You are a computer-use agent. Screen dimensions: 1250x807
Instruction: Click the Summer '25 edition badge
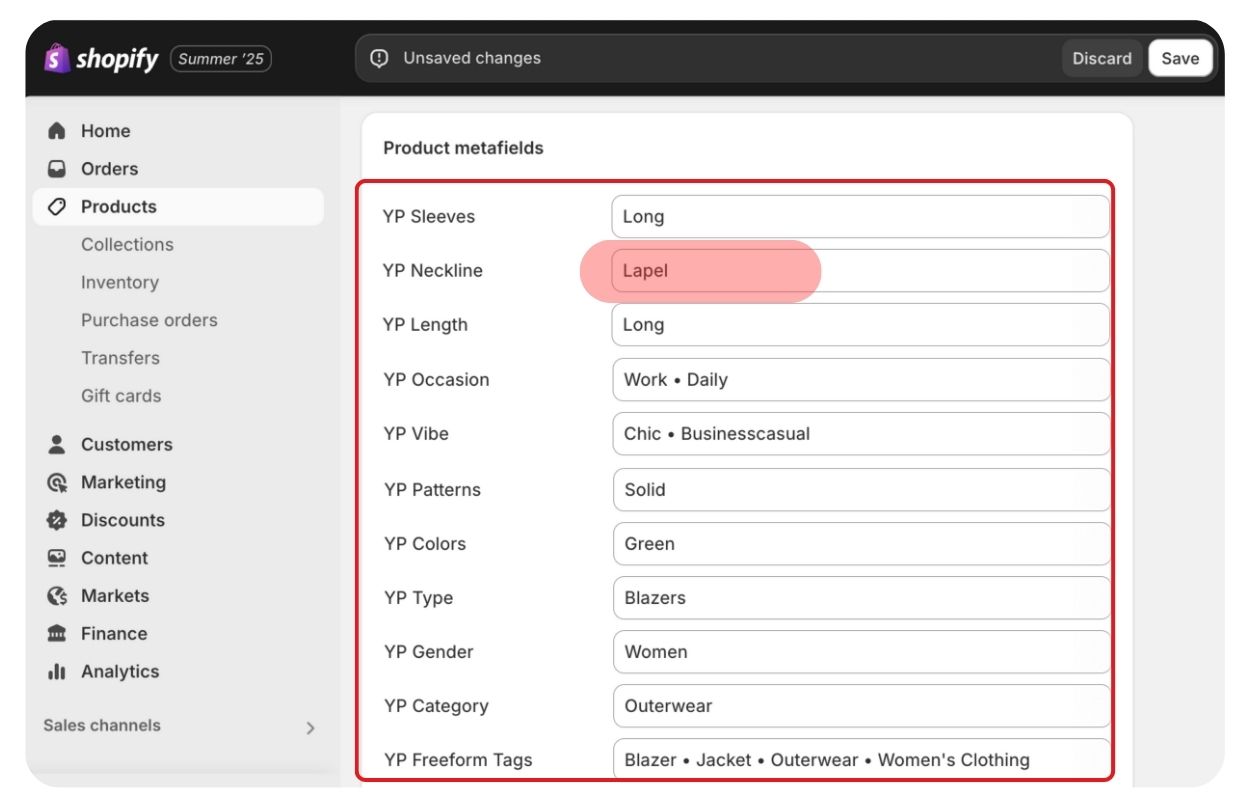[221, 59]
